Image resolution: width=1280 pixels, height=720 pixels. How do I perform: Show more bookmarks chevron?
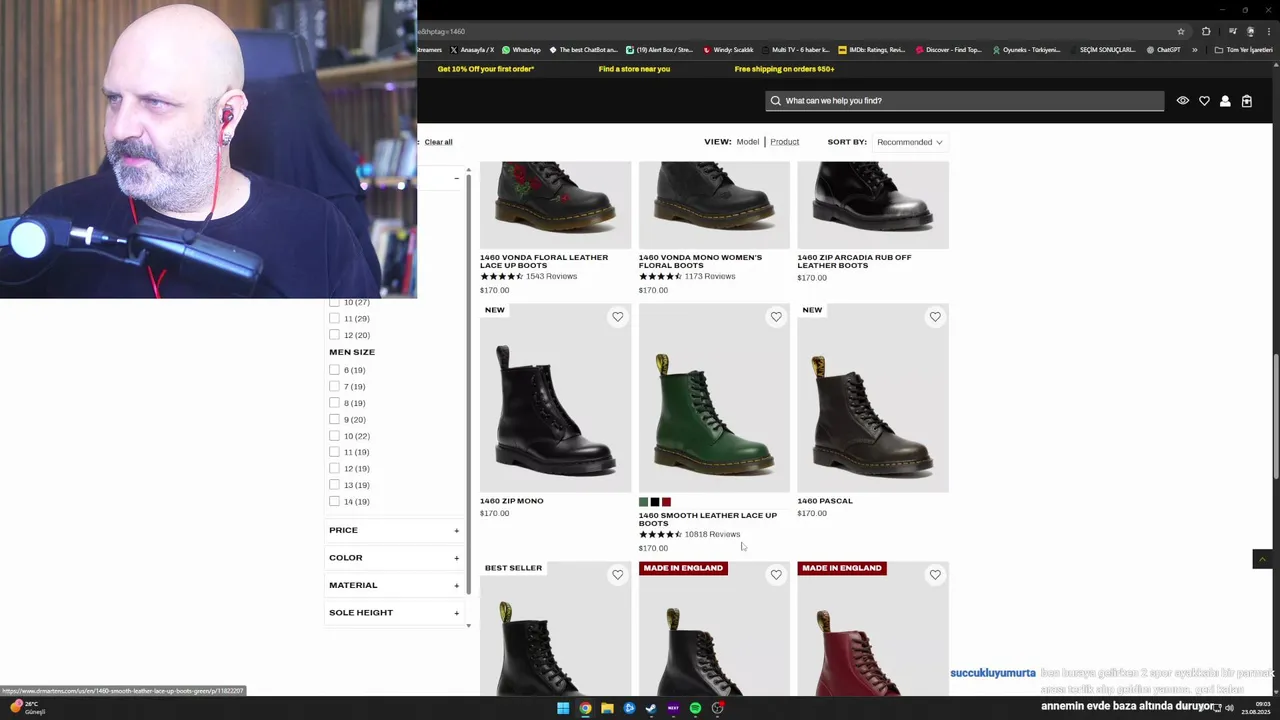pos(1194,50)
